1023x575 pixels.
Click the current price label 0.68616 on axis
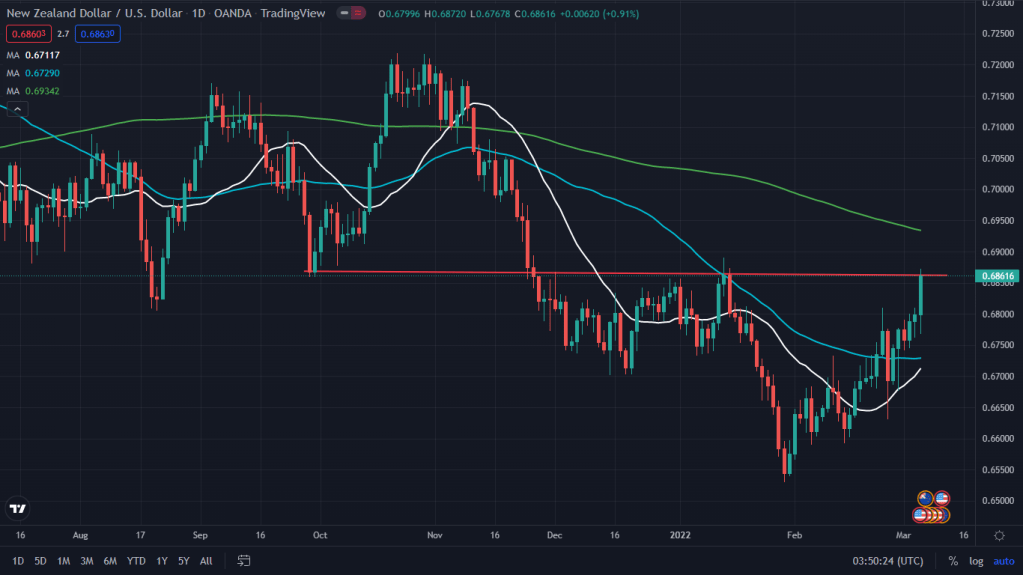tap(996, 275)
